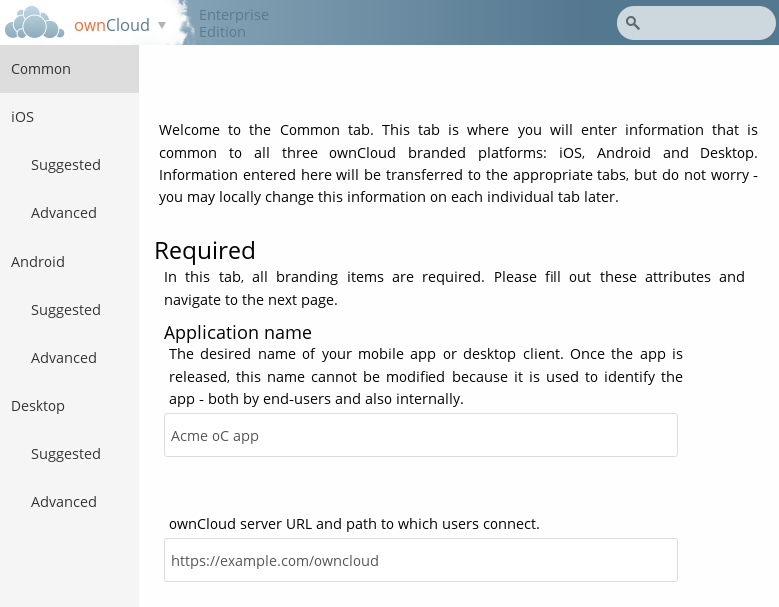Show Advanced options under Desktop
This screenshot has height=607, width=779.
click(64, 502)
